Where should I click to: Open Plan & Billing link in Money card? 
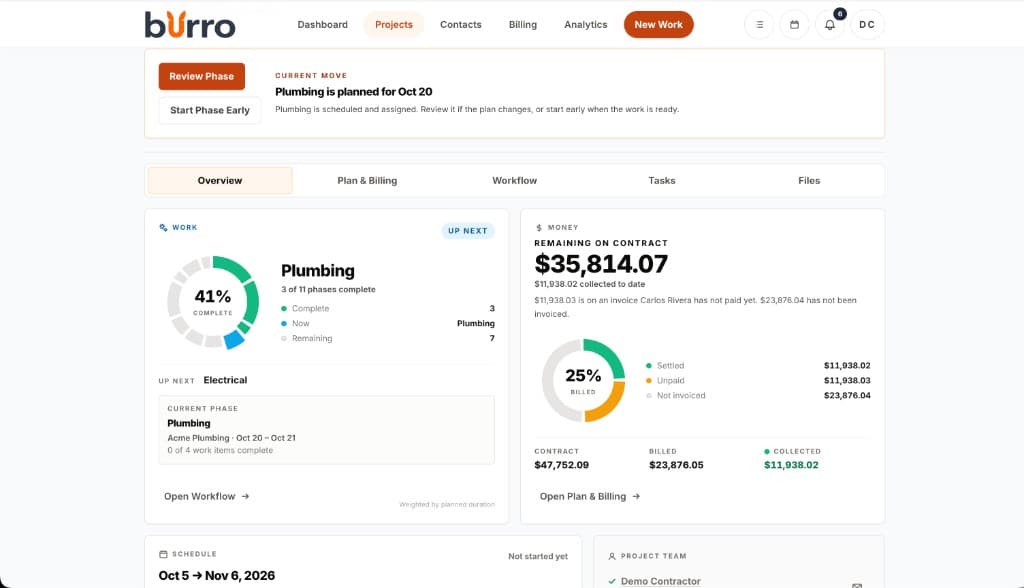pyautogui.click(x=590, y=497)
